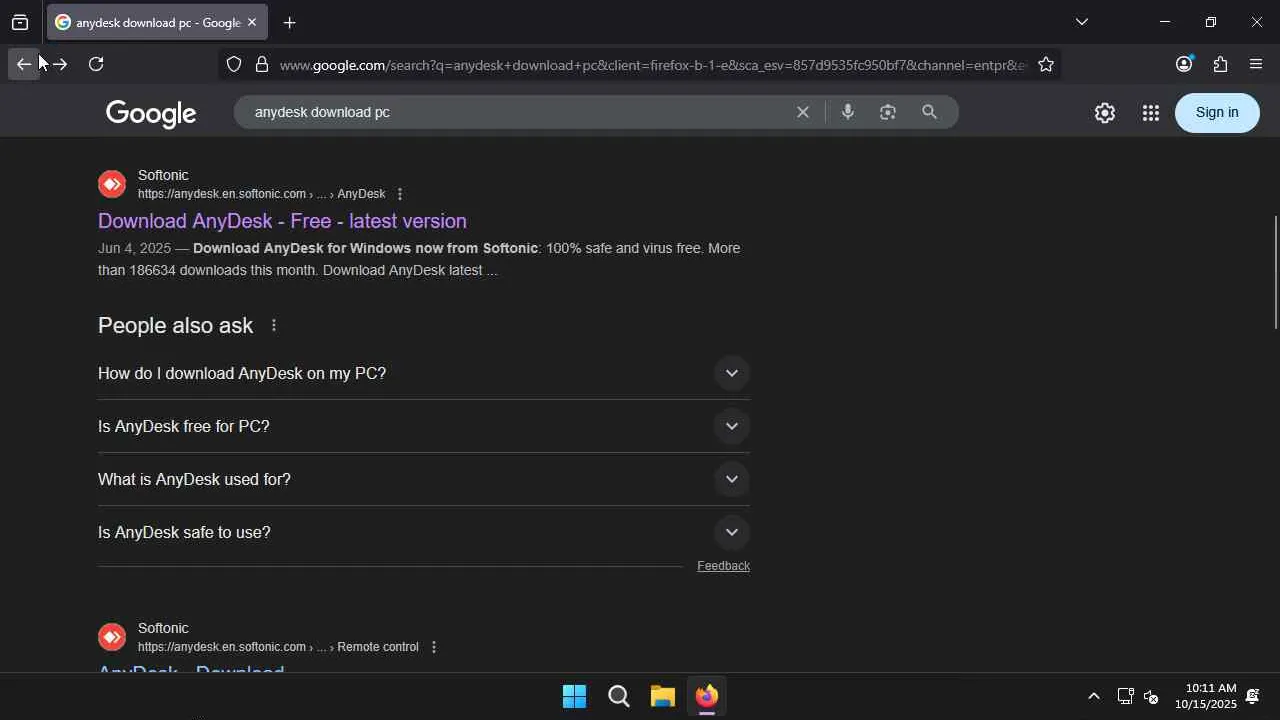Open more options for first Softonic result
Image resolution: width=1280 pixels, height=720 pixels.
[399, 194]
